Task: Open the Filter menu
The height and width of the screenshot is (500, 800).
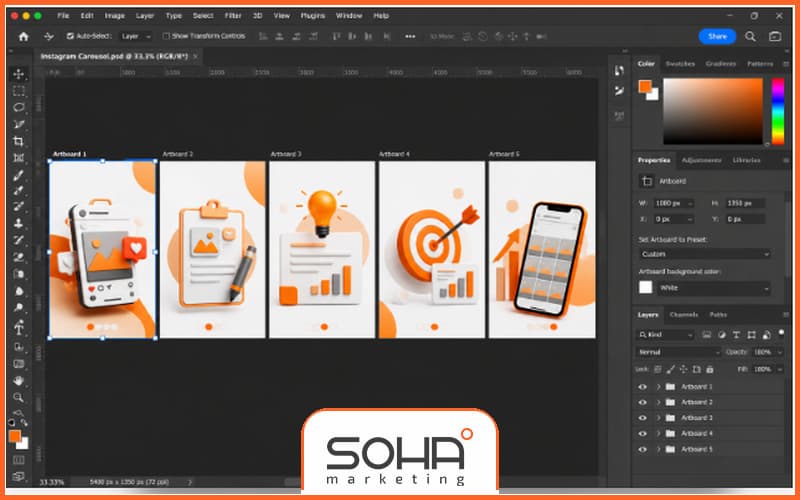Action: [233, 16]
